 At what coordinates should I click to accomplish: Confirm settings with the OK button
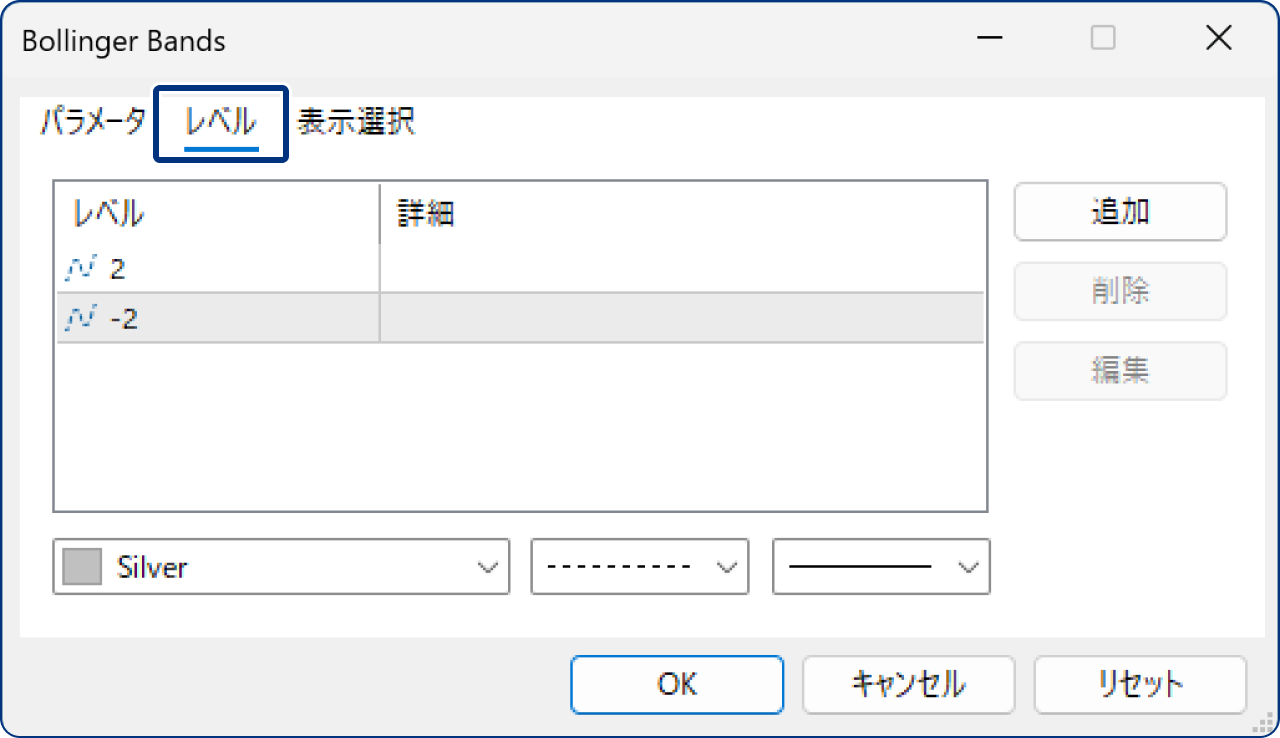tap(677, 684)
